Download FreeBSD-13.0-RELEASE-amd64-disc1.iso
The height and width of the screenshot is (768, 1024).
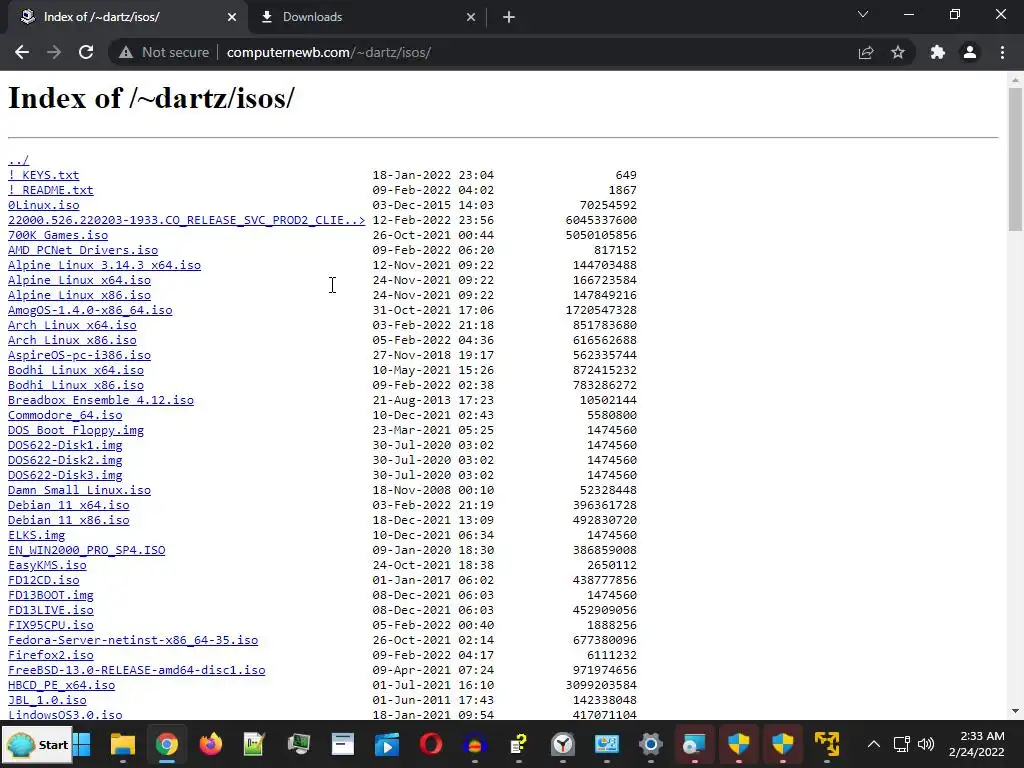(x=136, y=671)
